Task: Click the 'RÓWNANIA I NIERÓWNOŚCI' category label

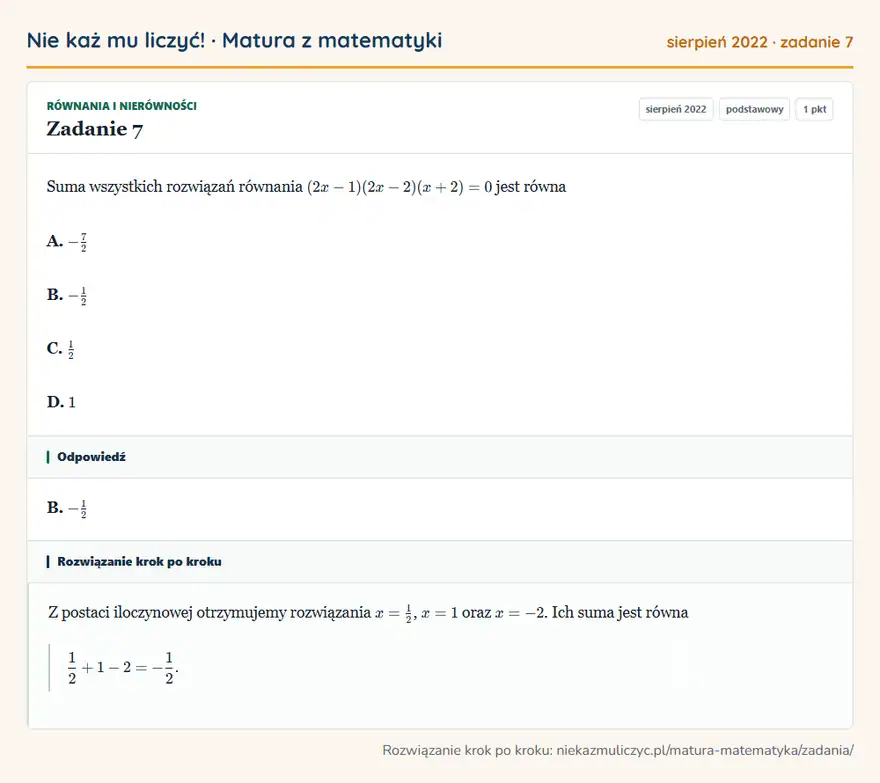Action: (x=122, y=106)
